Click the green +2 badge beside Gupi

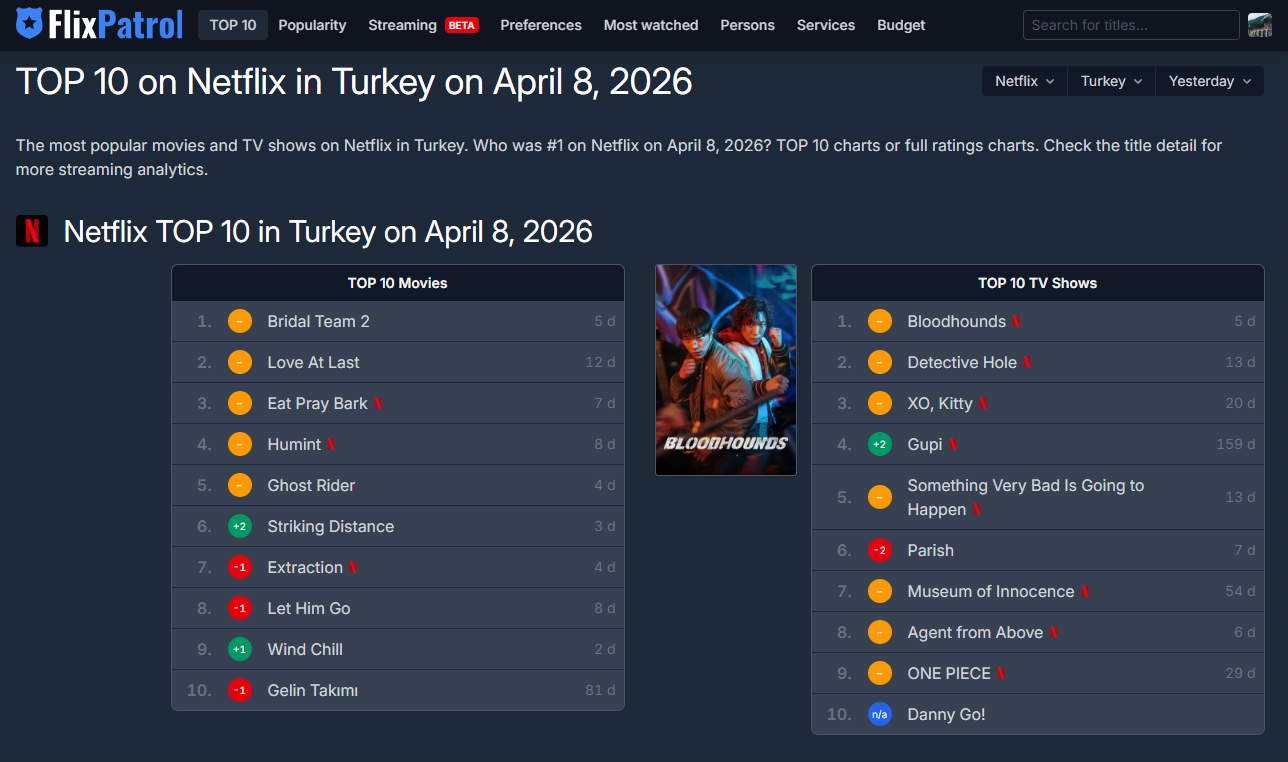[880, 444]
